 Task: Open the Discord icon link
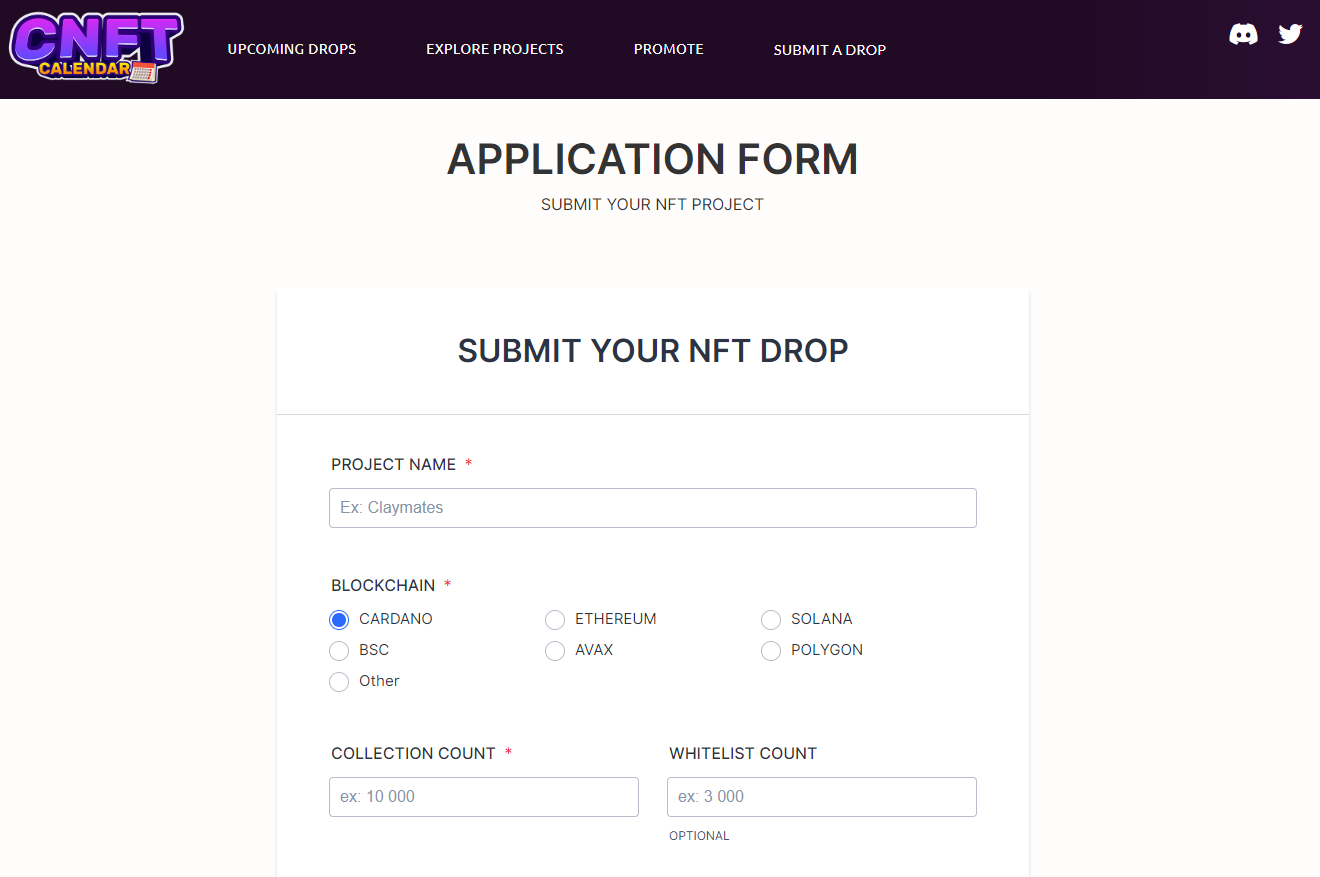1243,35
